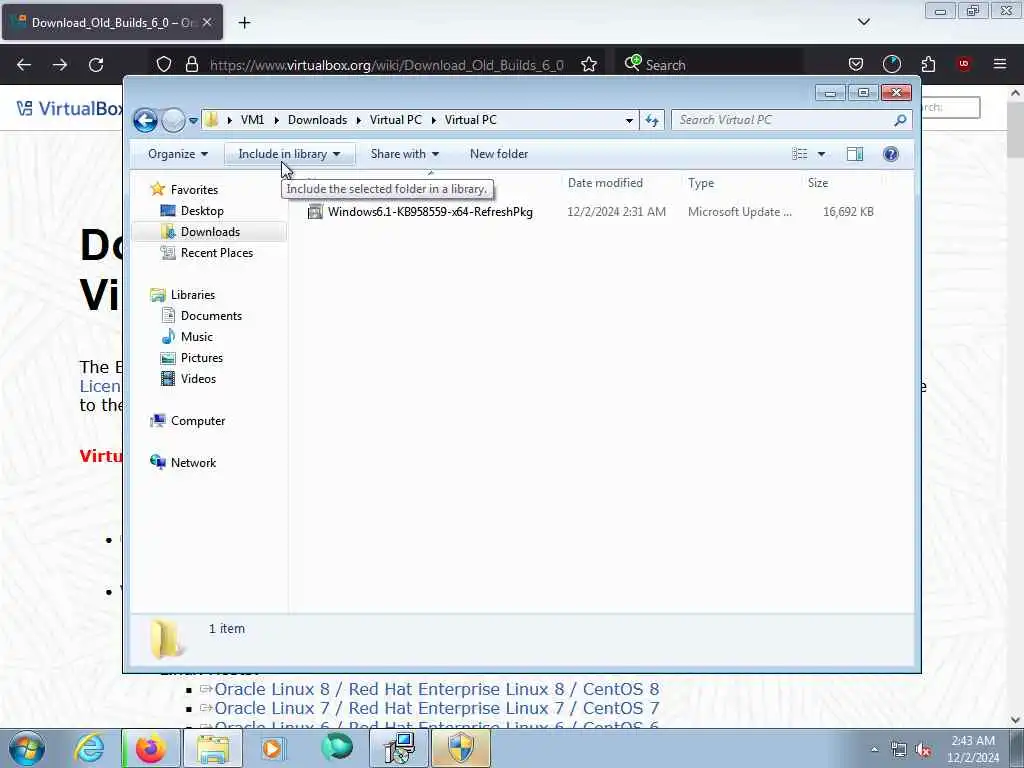Go back in Explorer navigation

pyautogui.click(x=145, y=120)
